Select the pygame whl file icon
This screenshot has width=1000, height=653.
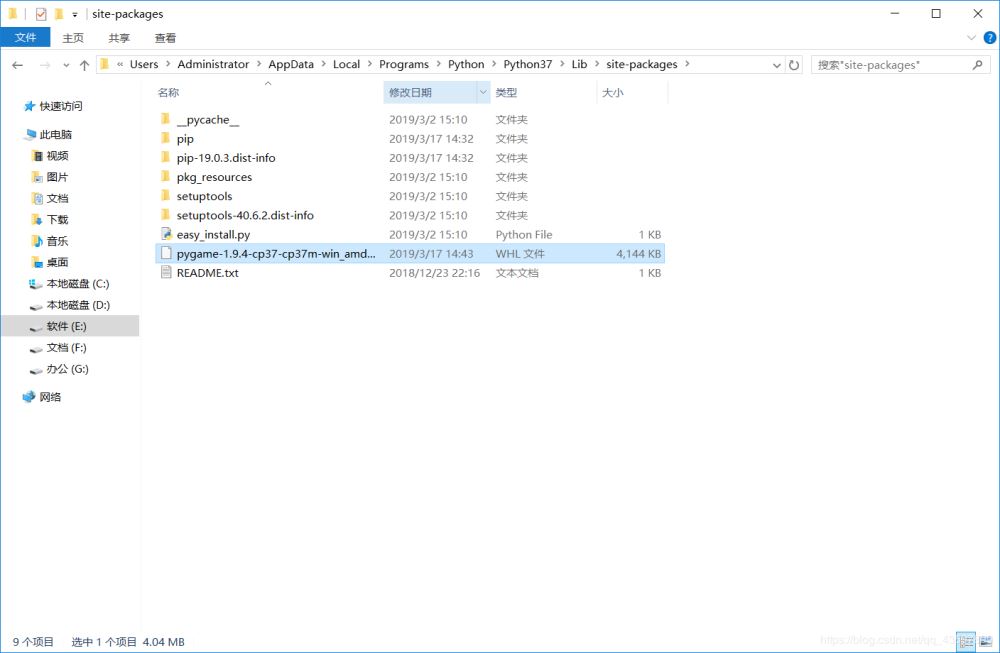(166, 253)
